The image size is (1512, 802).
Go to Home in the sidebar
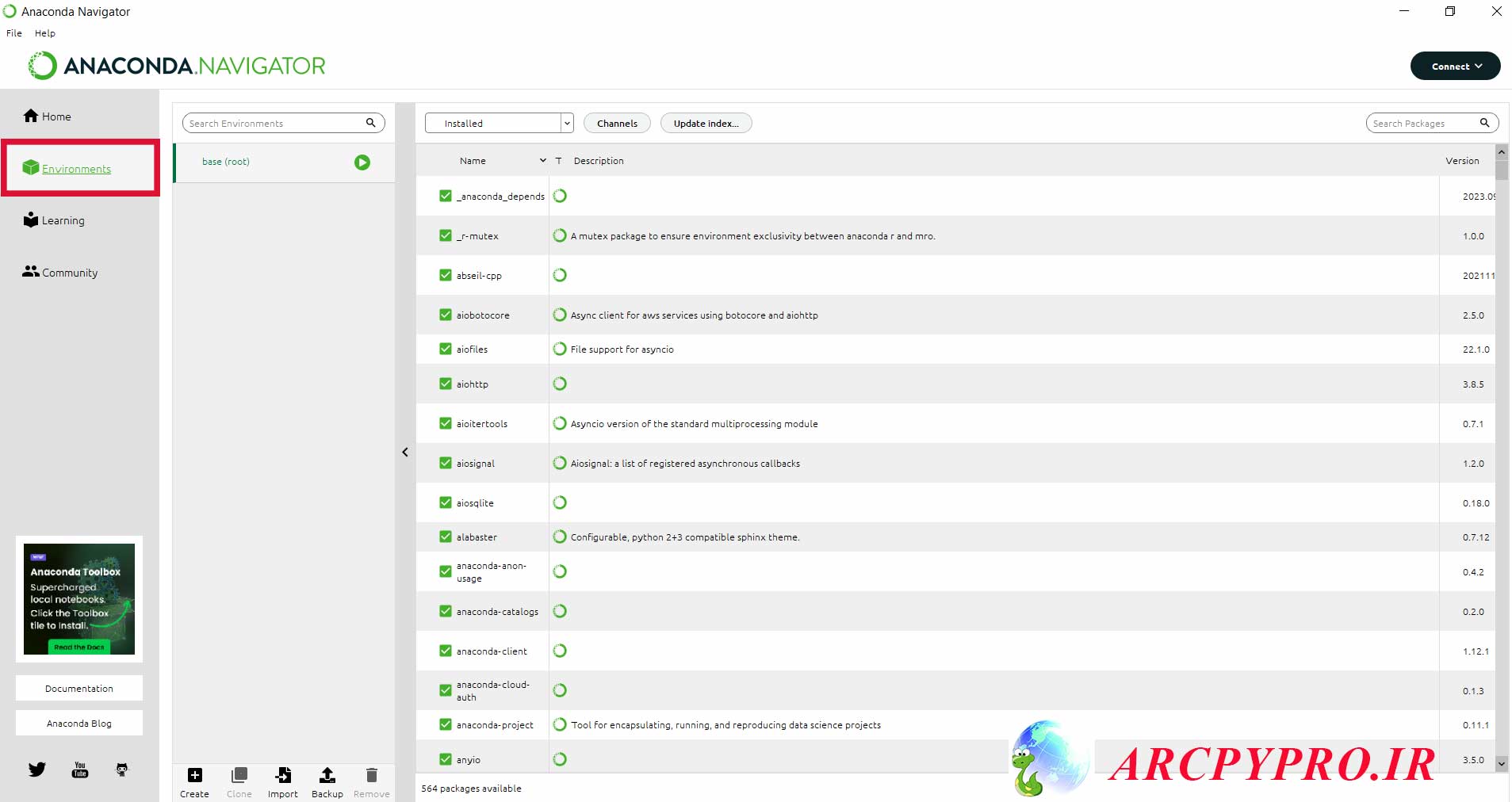[x=48, y=116]
